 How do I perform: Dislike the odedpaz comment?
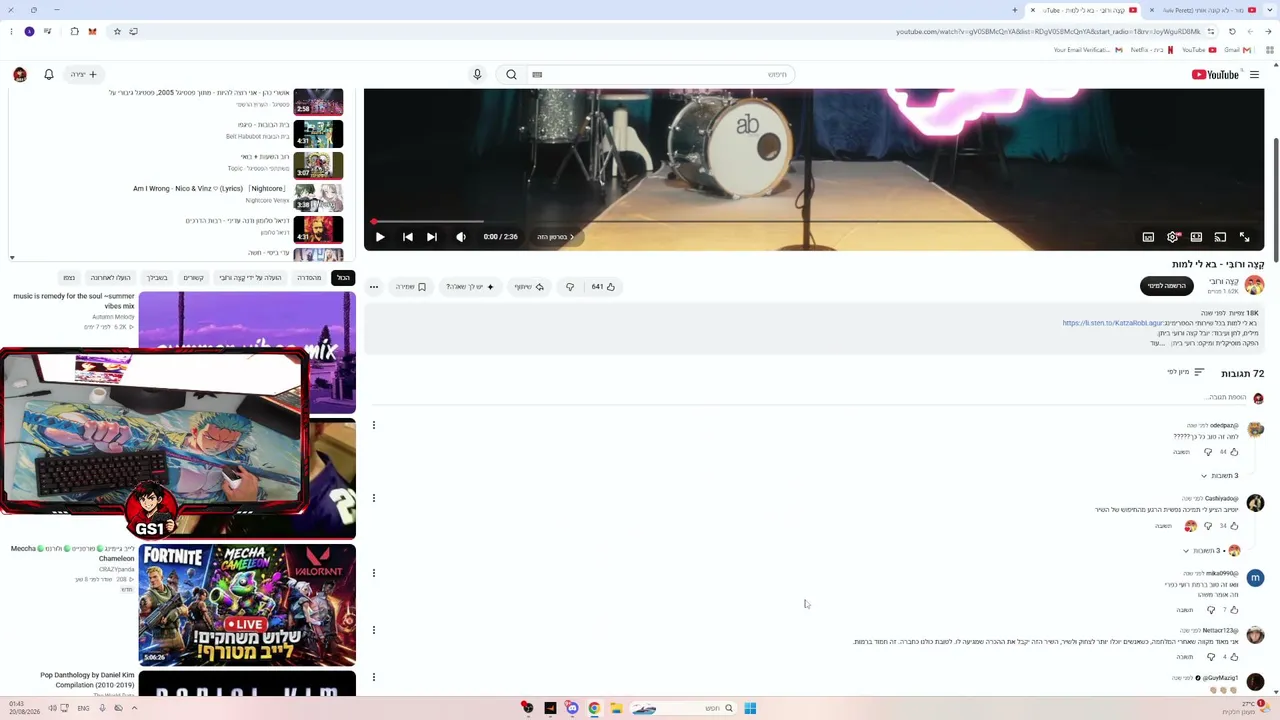pos(1208,452)
